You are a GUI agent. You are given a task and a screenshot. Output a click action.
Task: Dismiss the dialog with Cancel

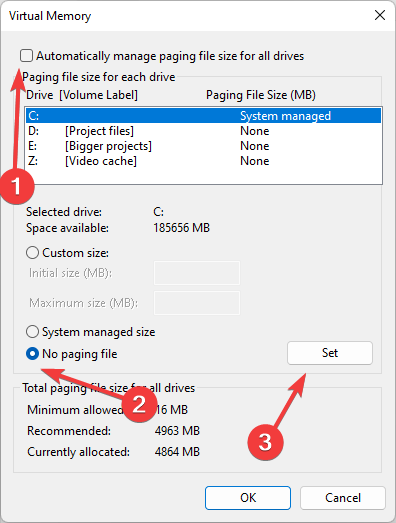point(343,498)
